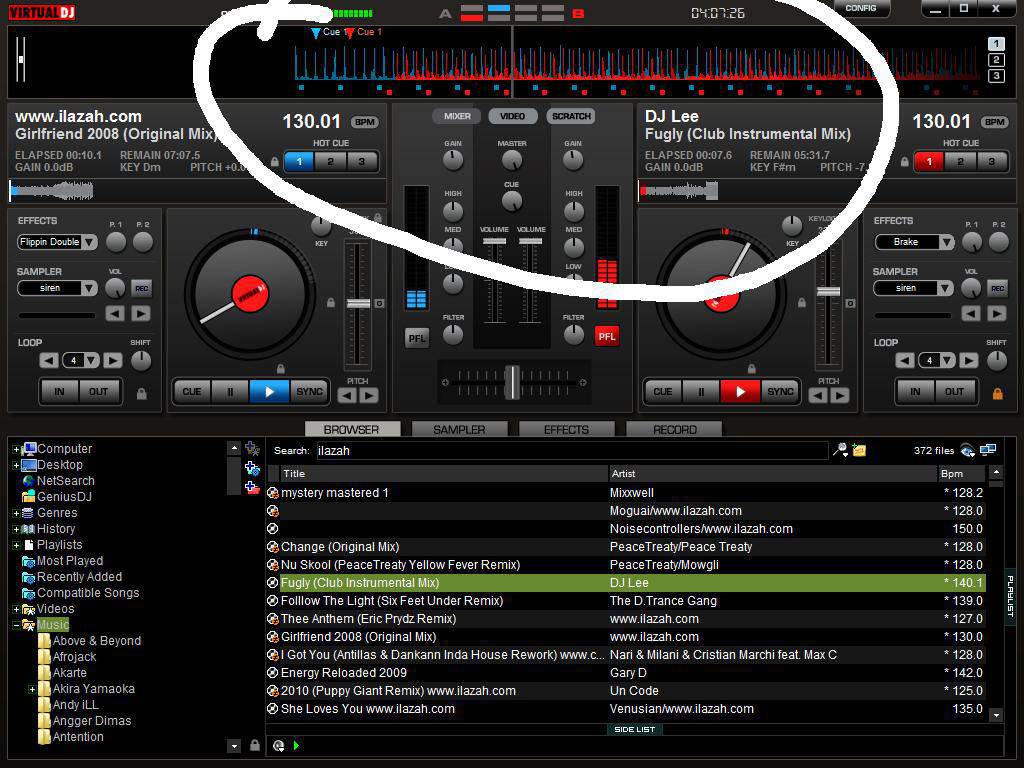Nudge right deck pitch up arrow
Image resolution: width=1024 pixels, height=768 pixels.
coord(840,395)
